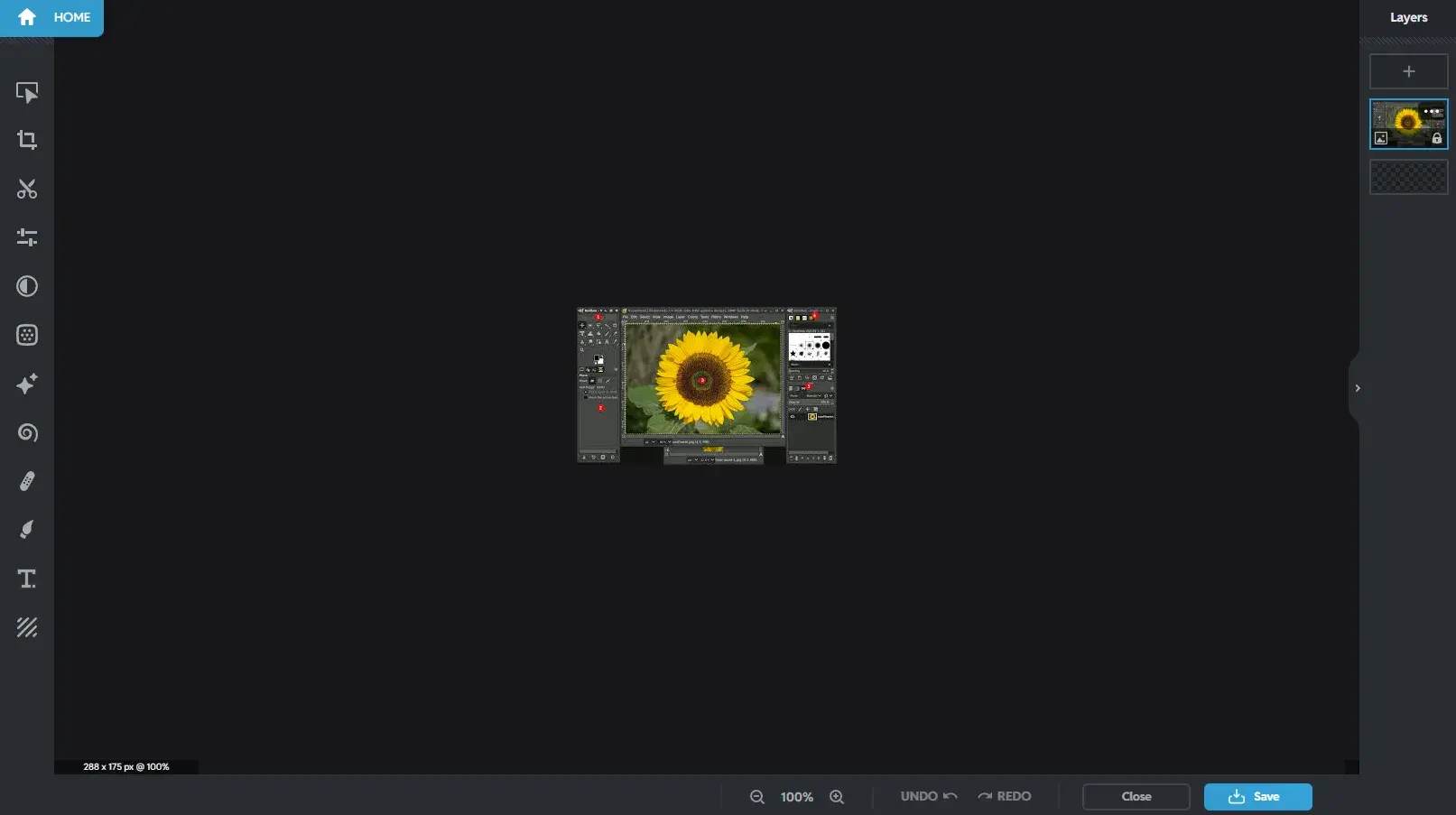Open the Cutout scissors tool
1456x815 pixels.
pos(27,189)
